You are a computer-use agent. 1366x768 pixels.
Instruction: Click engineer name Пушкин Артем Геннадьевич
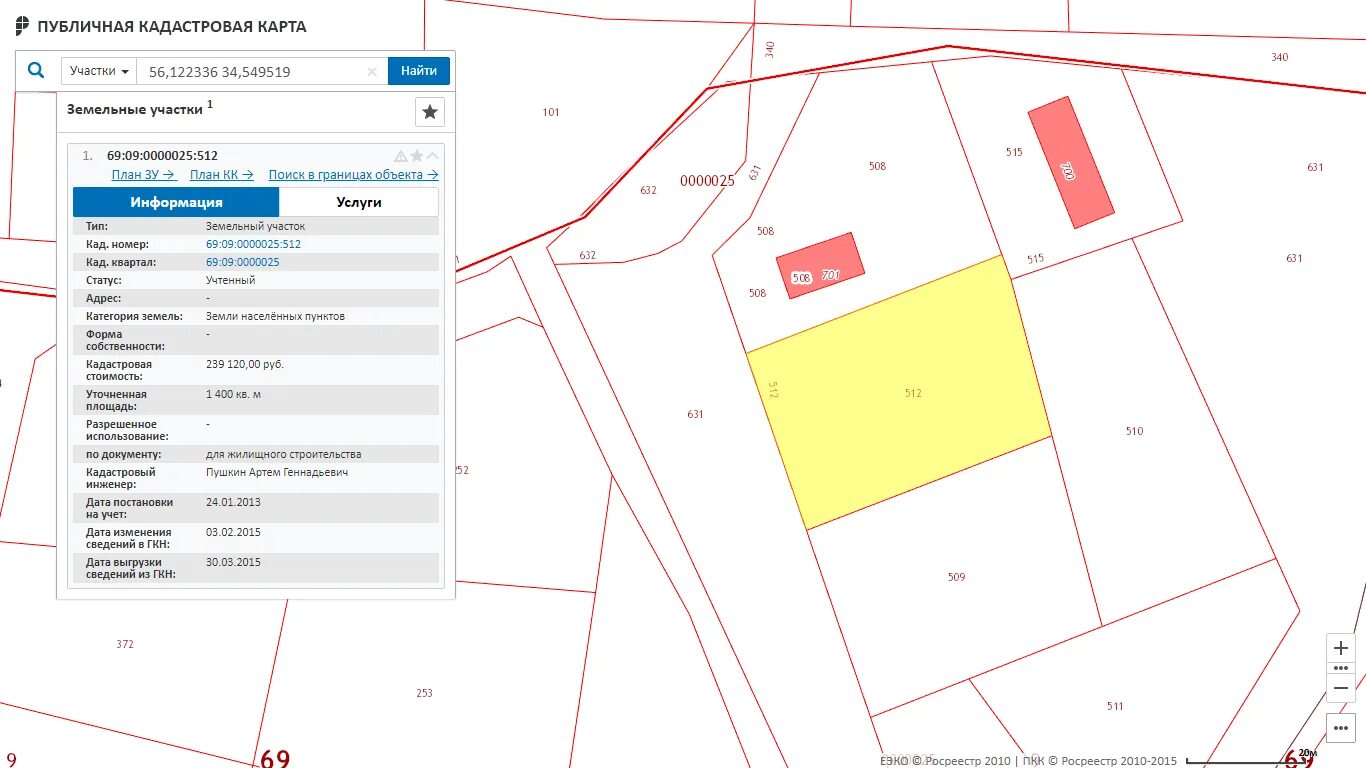[277, 472]
